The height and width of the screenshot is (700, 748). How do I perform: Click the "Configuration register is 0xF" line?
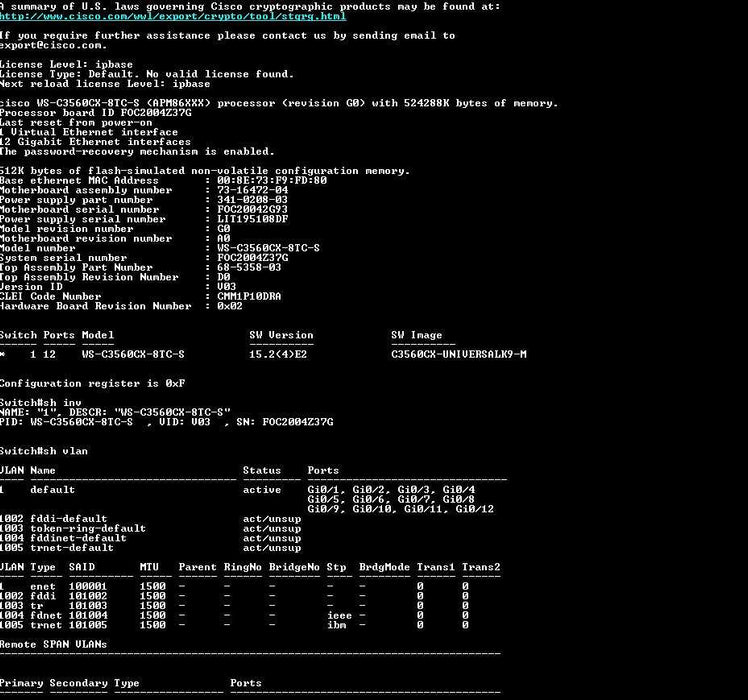92,383
